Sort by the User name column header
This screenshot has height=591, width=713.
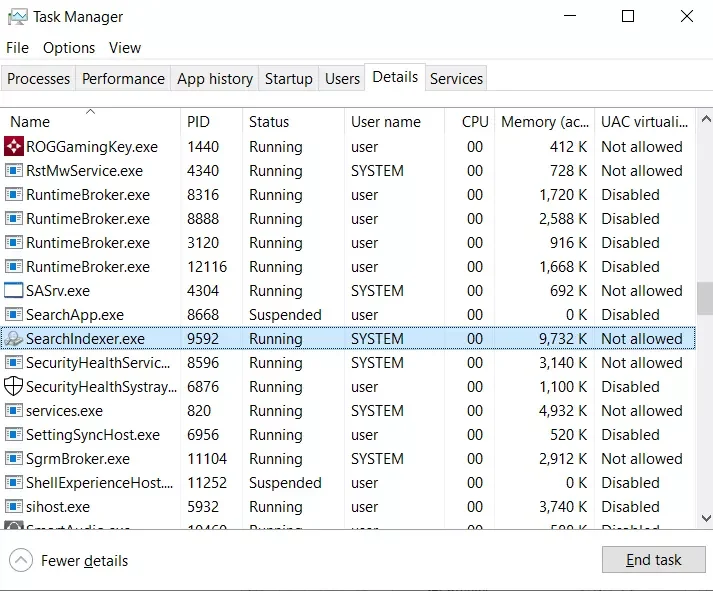[x=394, y=121]
